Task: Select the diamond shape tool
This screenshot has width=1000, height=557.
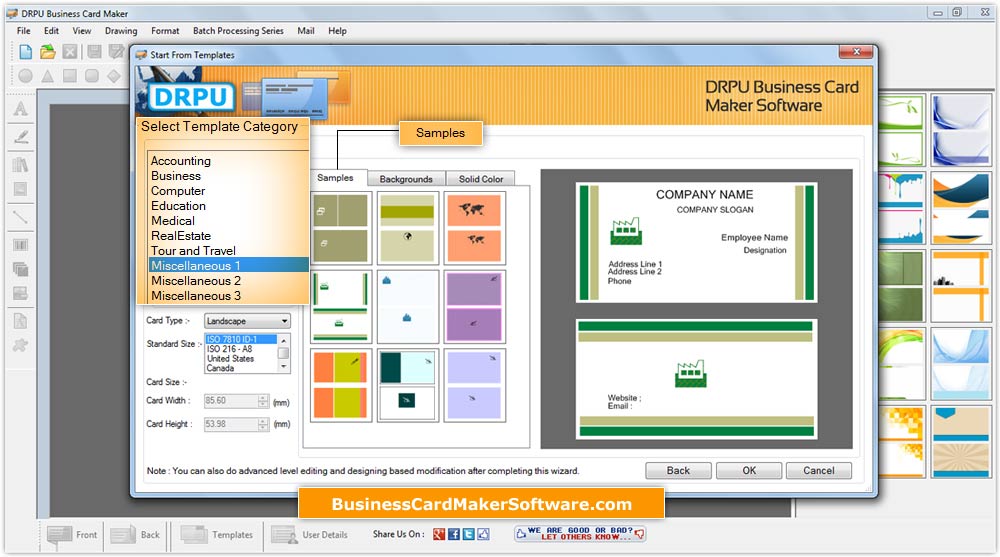Action: coord(114,76)
